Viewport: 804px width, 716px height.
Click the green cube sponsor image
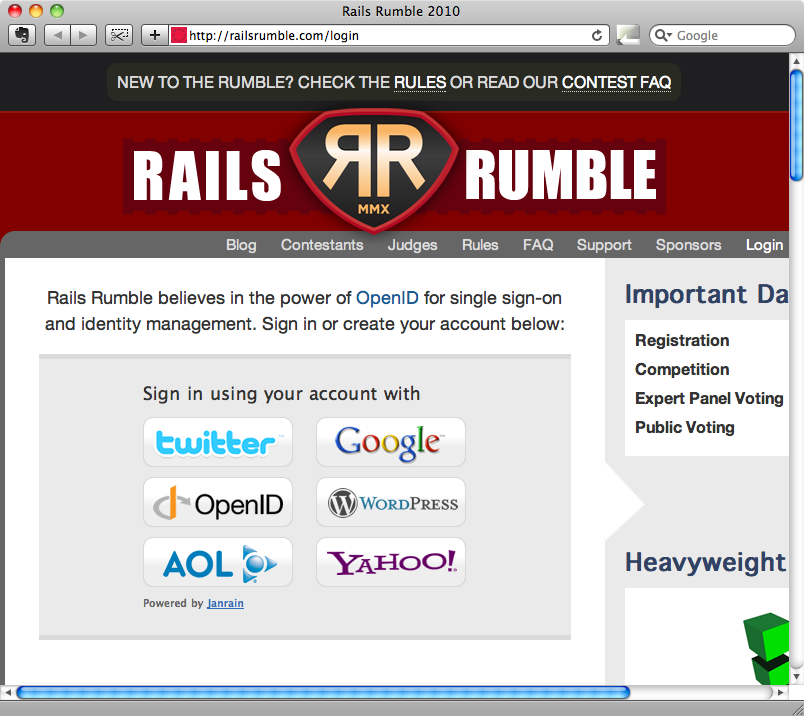click(x=766, y=648)
